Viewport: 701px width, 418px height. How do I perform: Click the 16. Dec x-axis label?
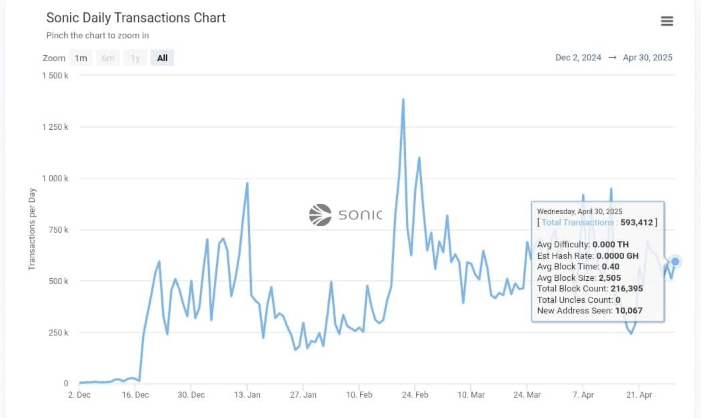click(x=135, y=395)
